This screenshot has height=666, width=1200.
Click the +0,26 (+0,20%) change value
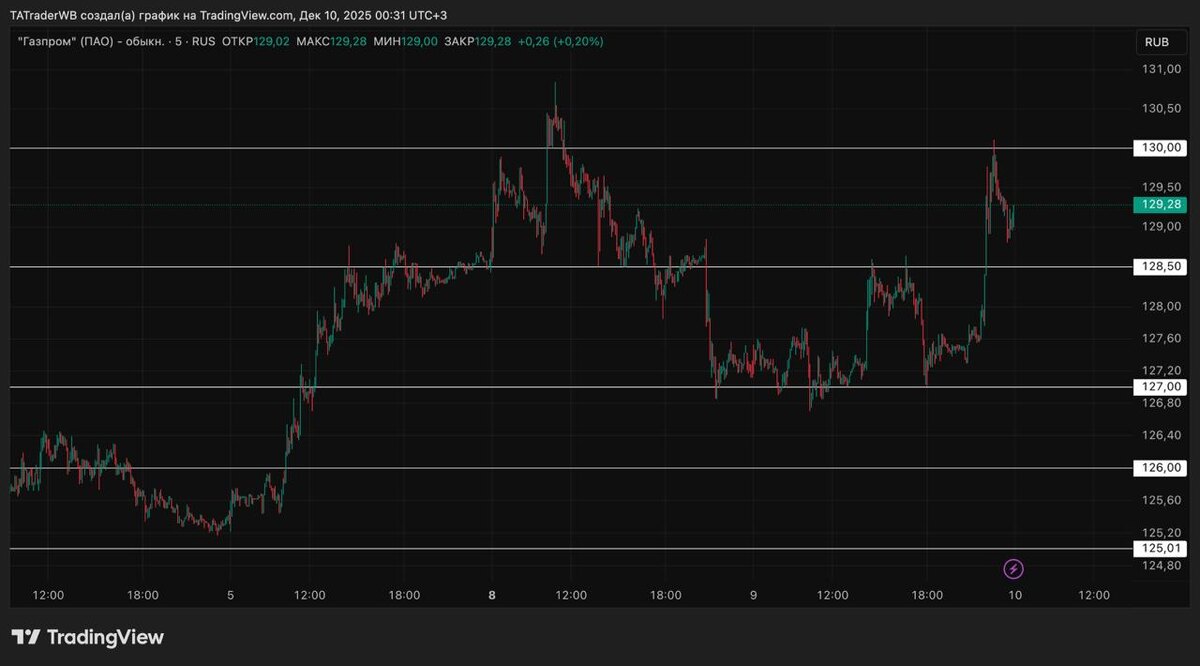coord(560,42)
